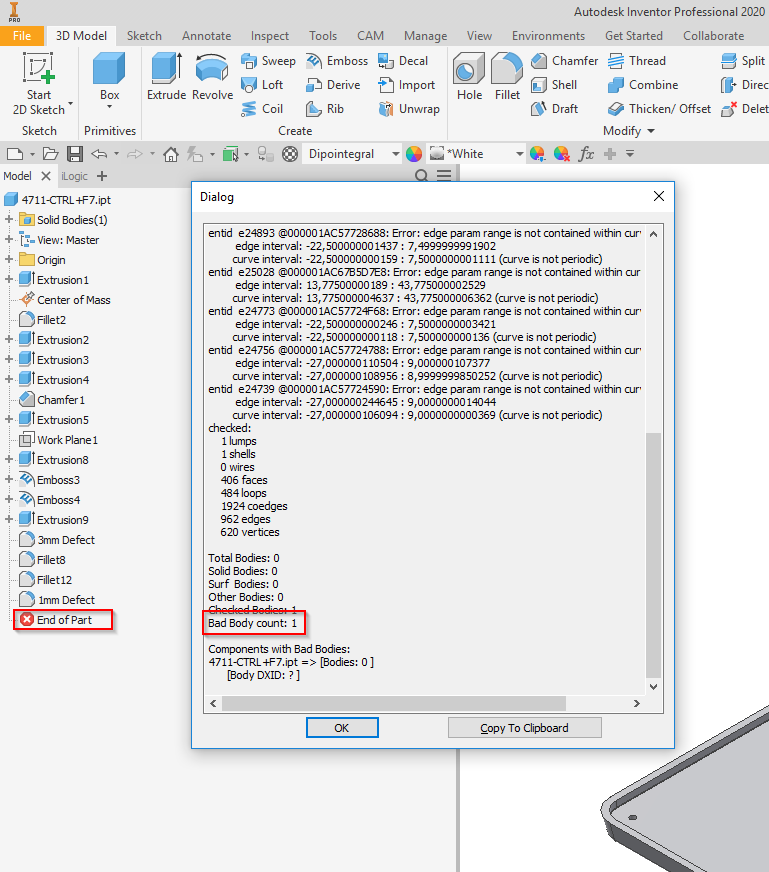Choose the Loft tool
Screen dimensions: 769x872
(x=262, y=85)
